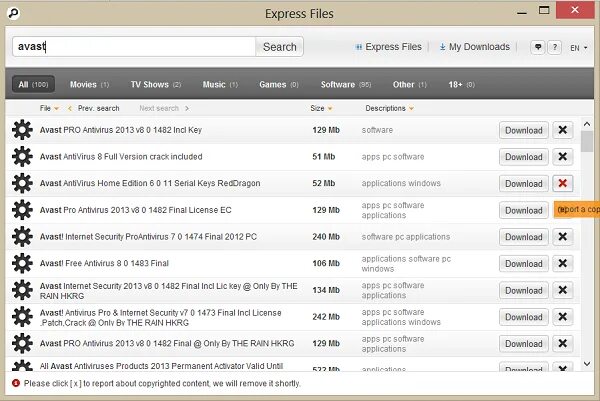This screenshot has height=401, width=600.
Task: Switch to the Music tab
Action: point(220,84)
